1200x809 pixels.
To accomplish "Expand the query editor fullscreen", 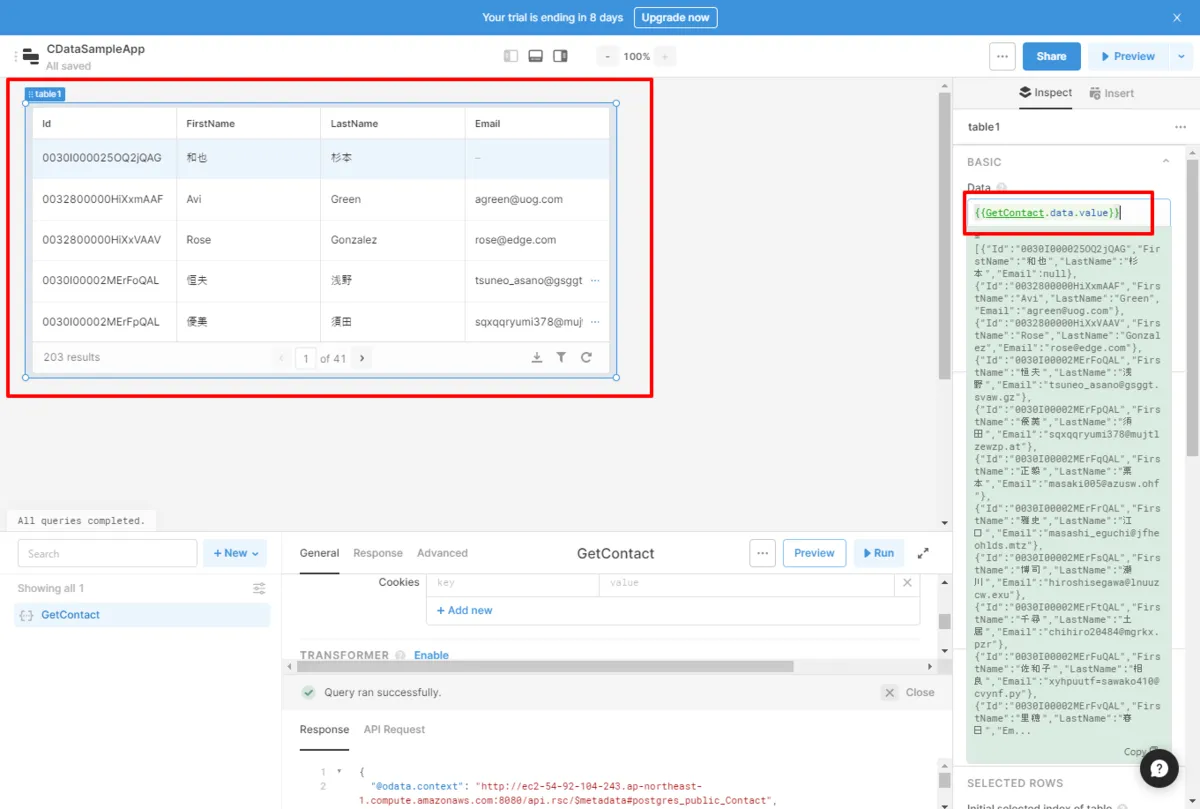I will 923,553.
